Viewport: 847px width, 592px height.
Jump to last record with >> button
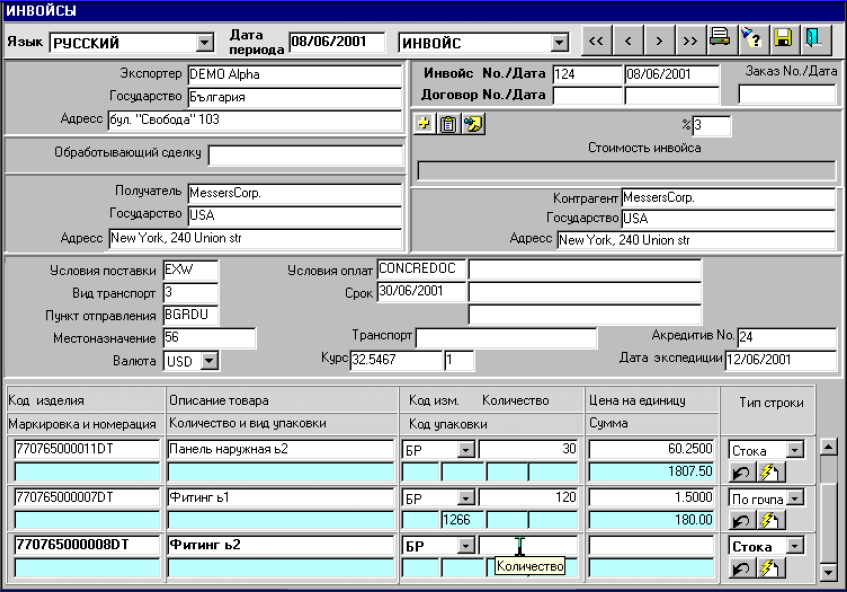click(690, 41)
